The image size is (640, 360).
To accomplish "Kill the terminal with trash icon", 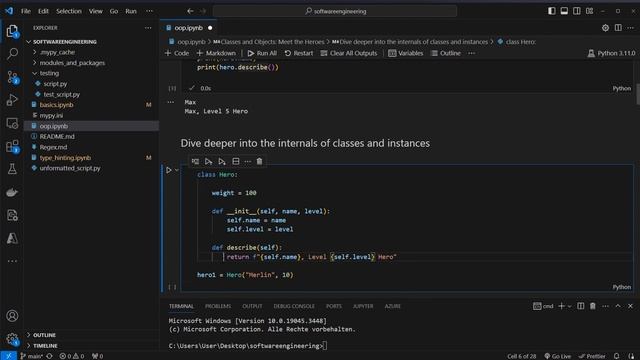I will (593, 306).
